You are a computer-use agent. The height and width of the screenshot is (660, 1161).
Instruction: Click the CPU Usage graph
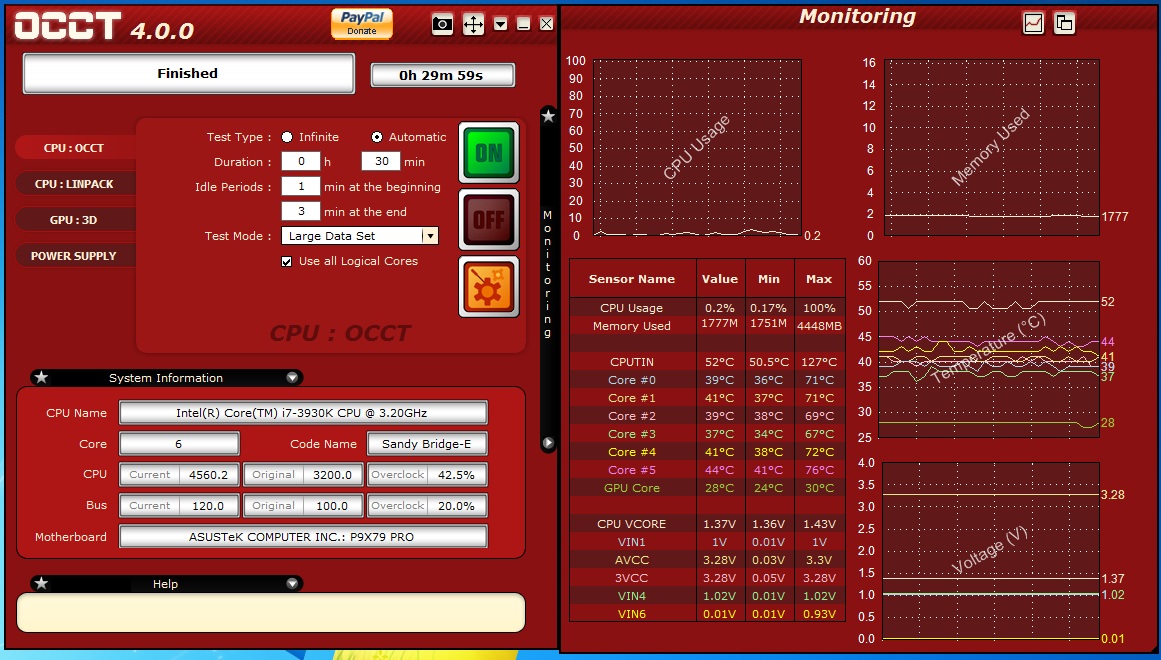pyautogui.click(x=697, y=147)
